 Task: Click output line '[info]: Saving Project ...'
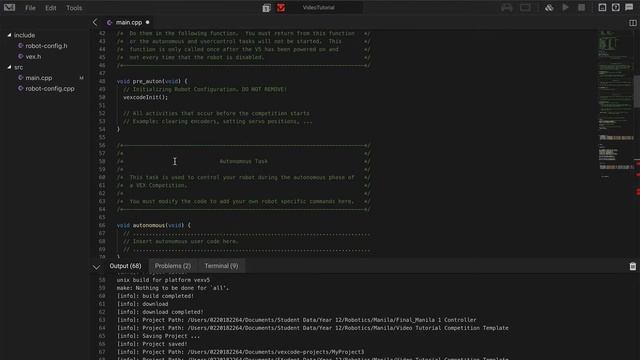158,336
